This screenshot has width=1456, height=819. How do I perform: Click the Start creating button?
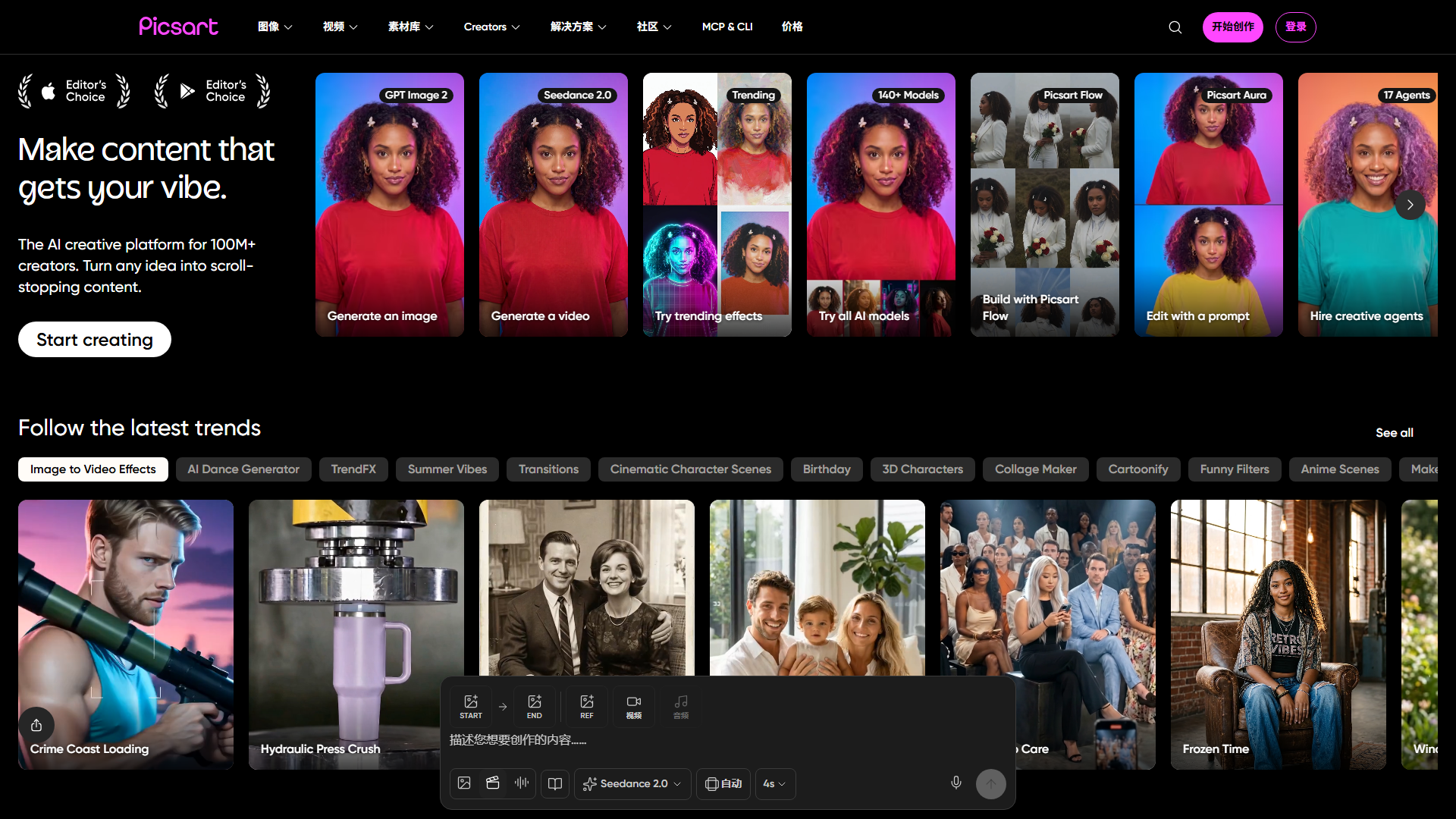tap(95, 340)
